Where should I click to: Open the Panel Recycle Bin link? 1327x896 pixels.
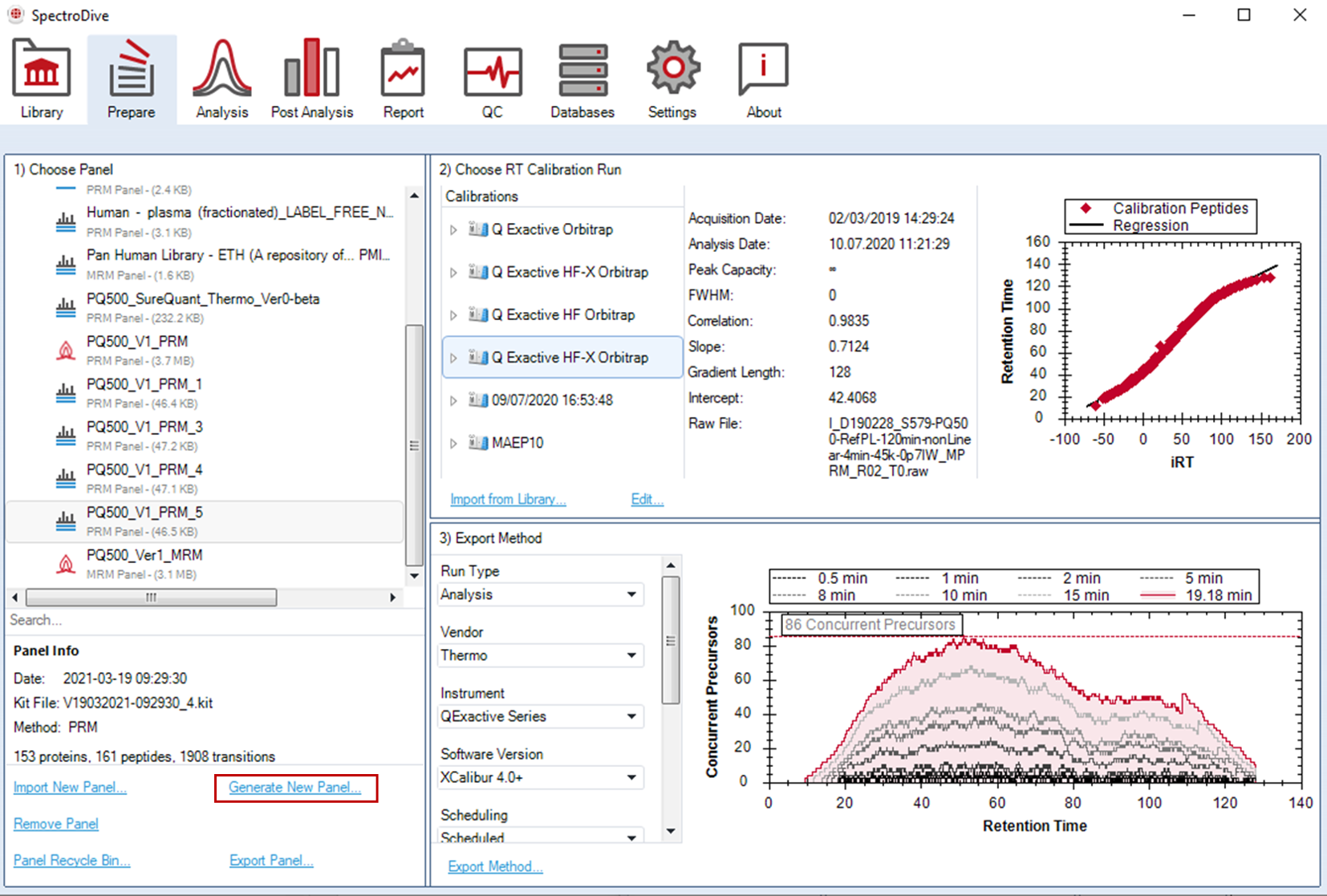(x=71, y=860)
